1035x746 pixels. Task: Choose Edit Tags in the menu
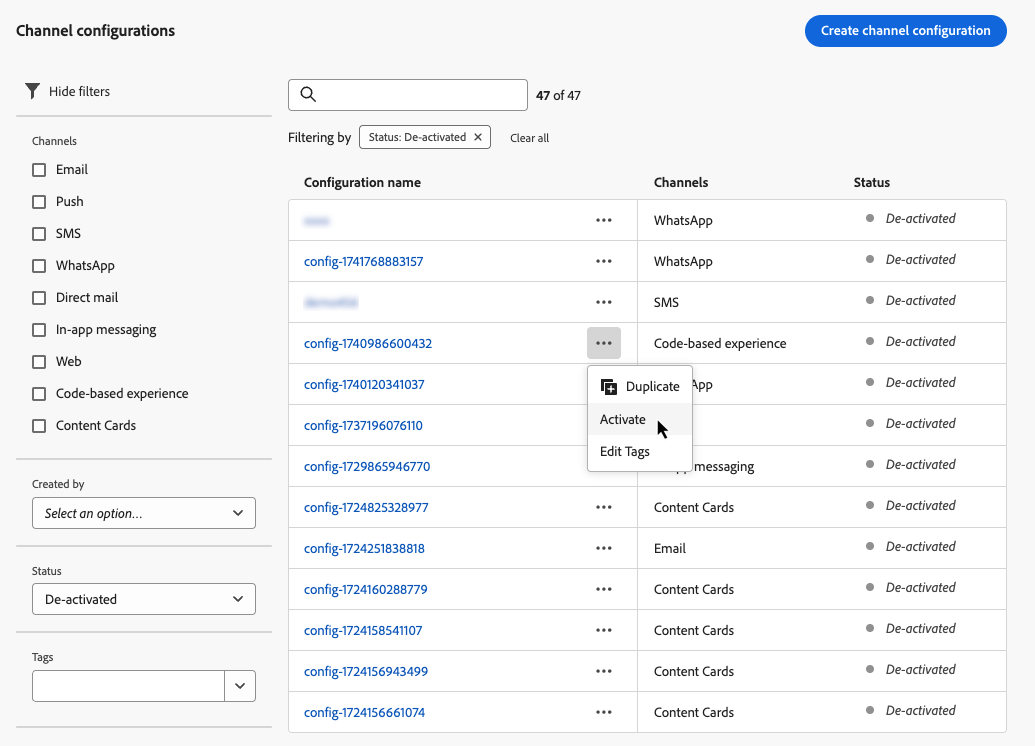(x=625, y=451)
